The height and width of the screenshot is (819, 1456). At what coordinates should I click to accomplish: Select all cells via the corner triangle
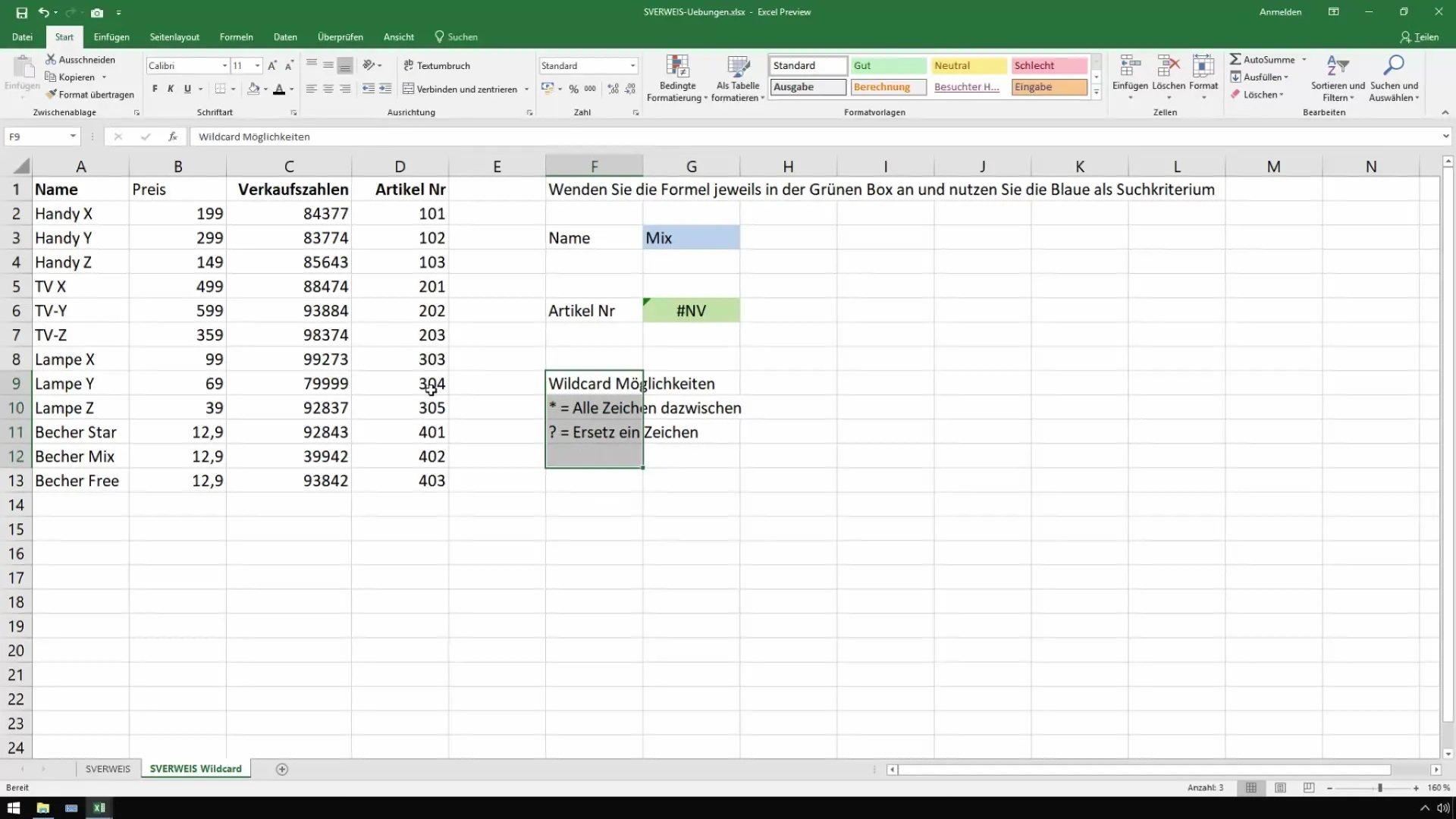21,166
